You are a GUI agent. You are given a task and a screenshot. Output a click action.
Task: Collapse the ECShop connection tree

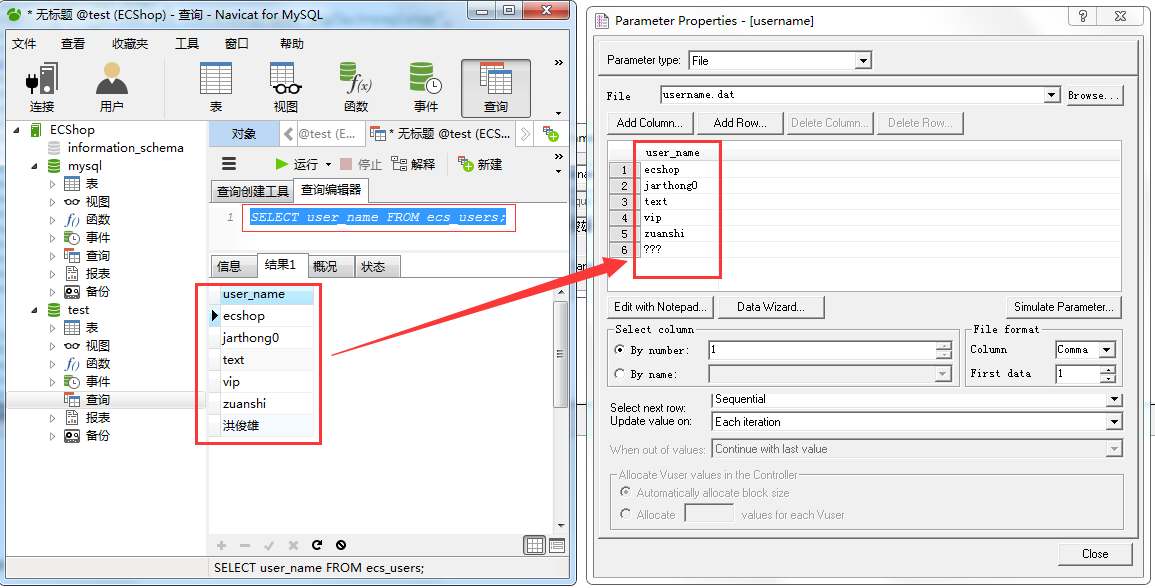click(x=16, y=130)
